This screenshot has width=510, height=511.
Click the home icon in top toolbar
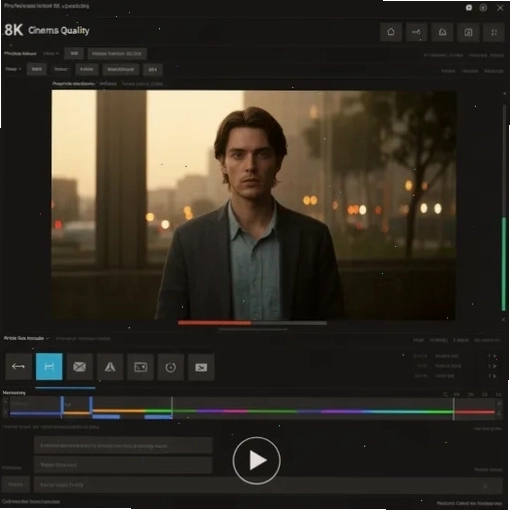[x=391, y=32]
